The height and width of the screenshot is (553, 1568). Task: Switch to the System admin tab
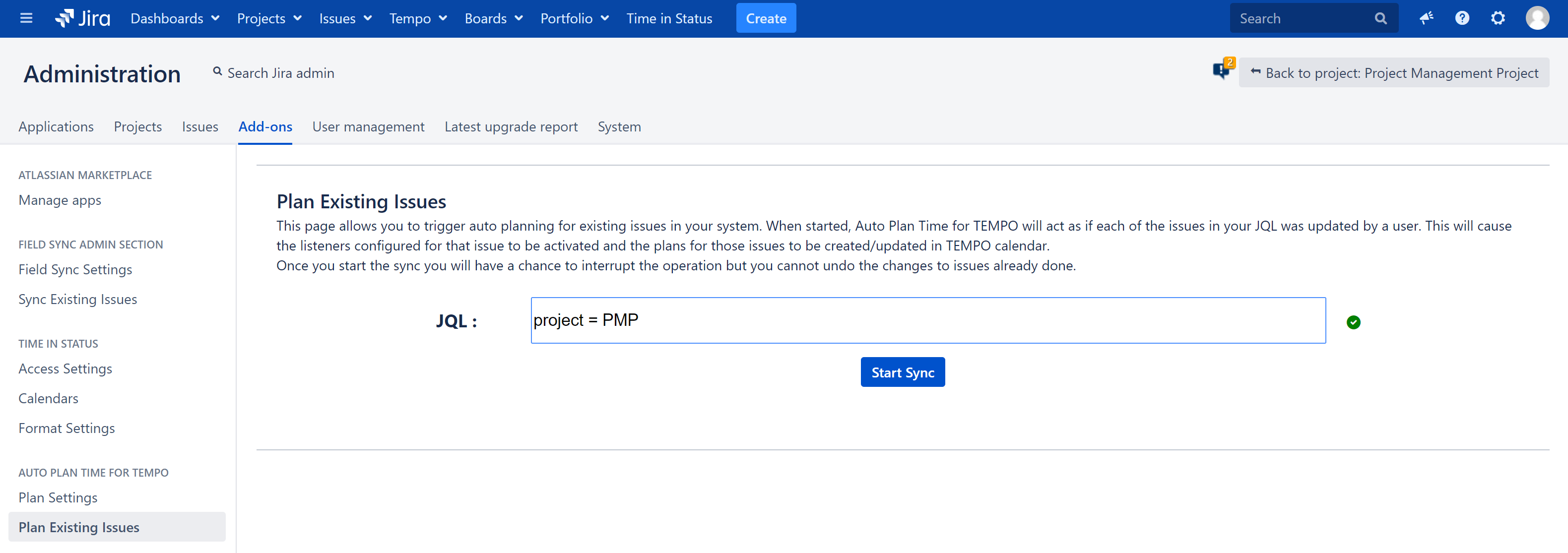[619, 126]
